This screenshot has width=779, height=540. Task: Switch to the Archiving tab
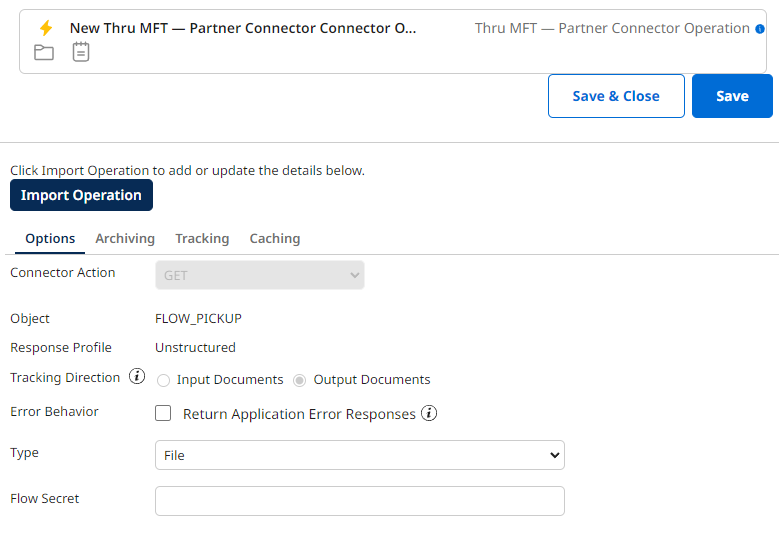[125, 238]
